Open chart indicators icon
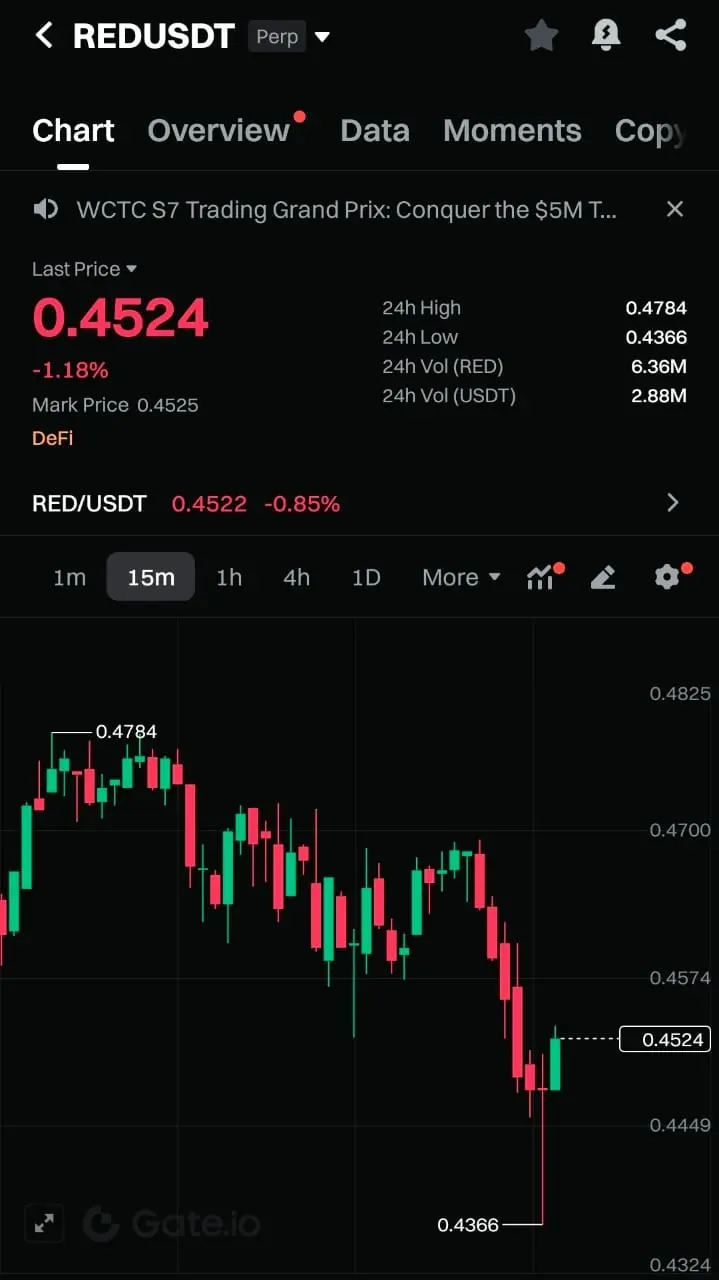 click(x=541, y=577)
